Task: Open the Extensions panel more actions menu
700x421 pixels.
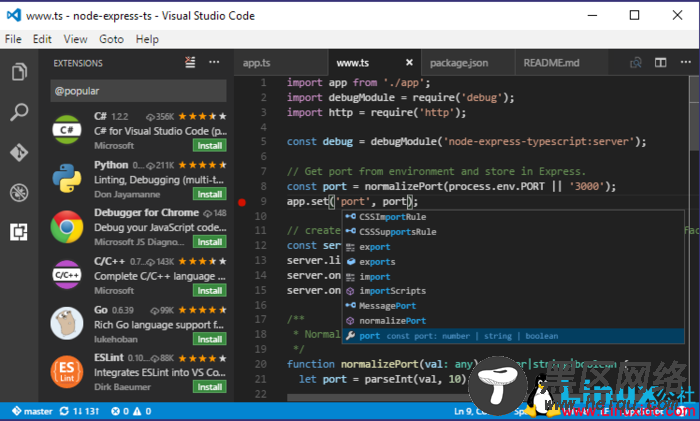Action: (x=214, y=62)
